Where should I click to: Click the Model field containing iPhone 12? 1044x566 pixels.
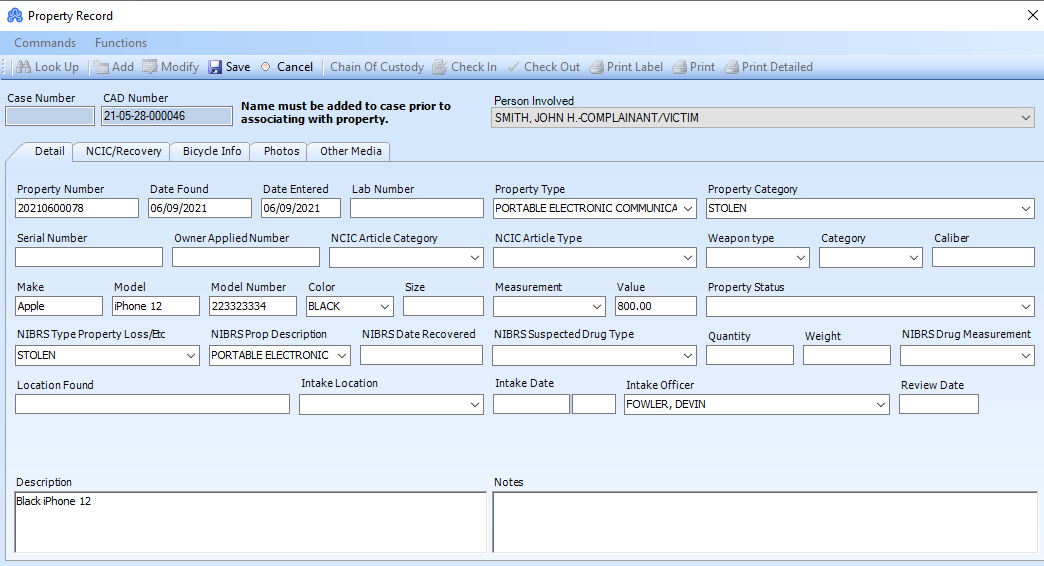click(x=156, y=306)
